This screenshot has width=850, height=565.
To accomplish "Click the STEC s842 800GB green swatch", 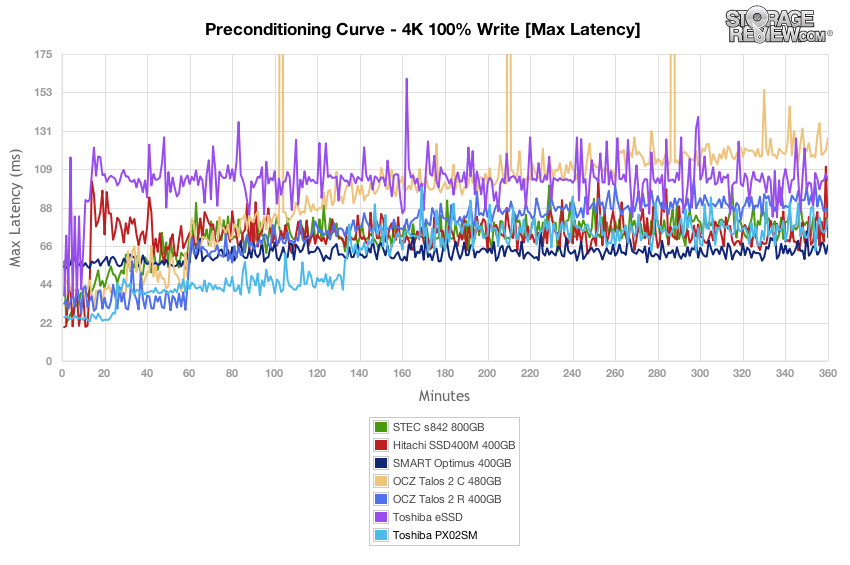I will (x=381, y=427).
